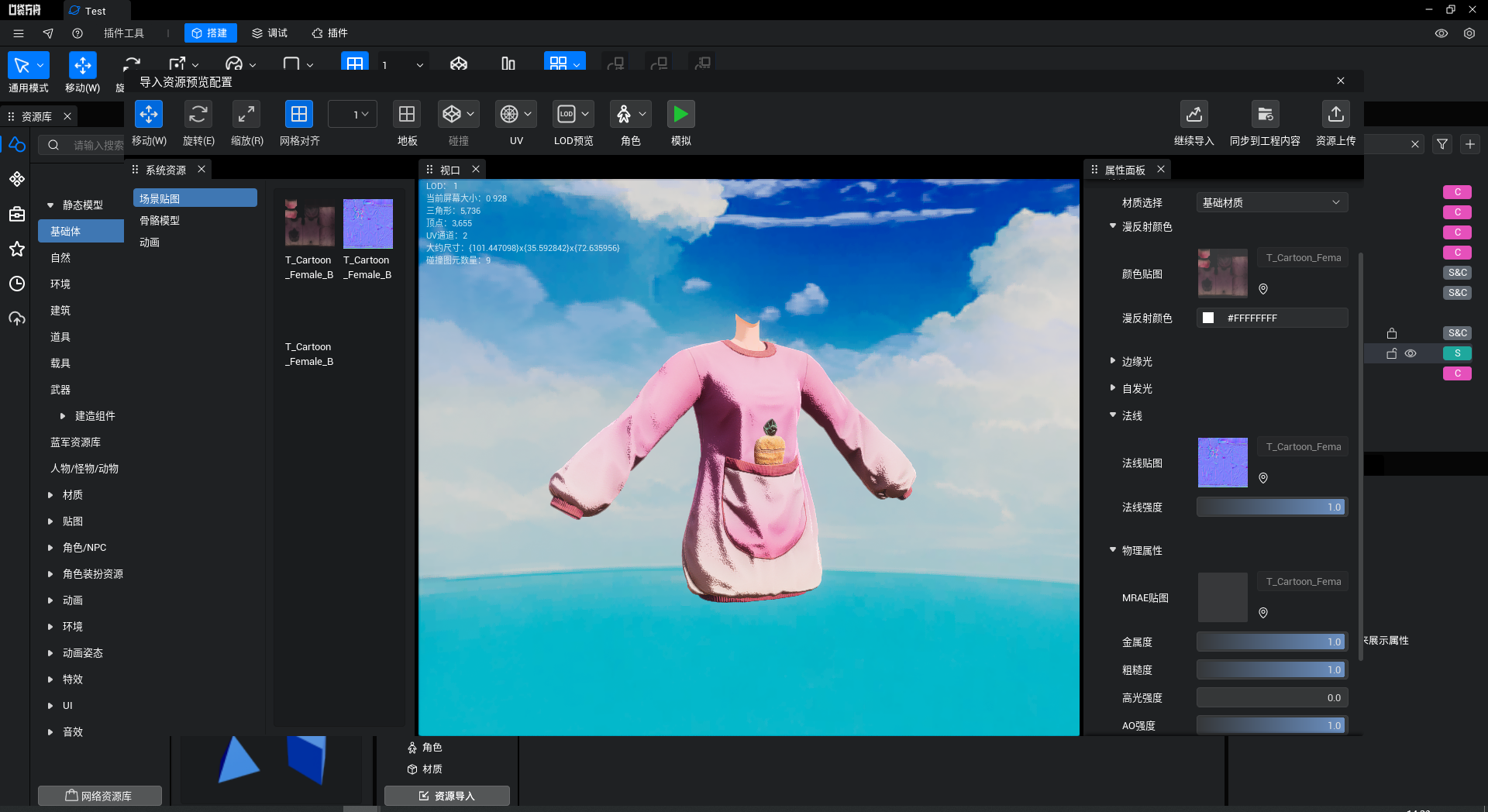Screen dimensions: 1488x812
Task: Click the eye preview icon at top right
Action: [x=1441, y=33]
